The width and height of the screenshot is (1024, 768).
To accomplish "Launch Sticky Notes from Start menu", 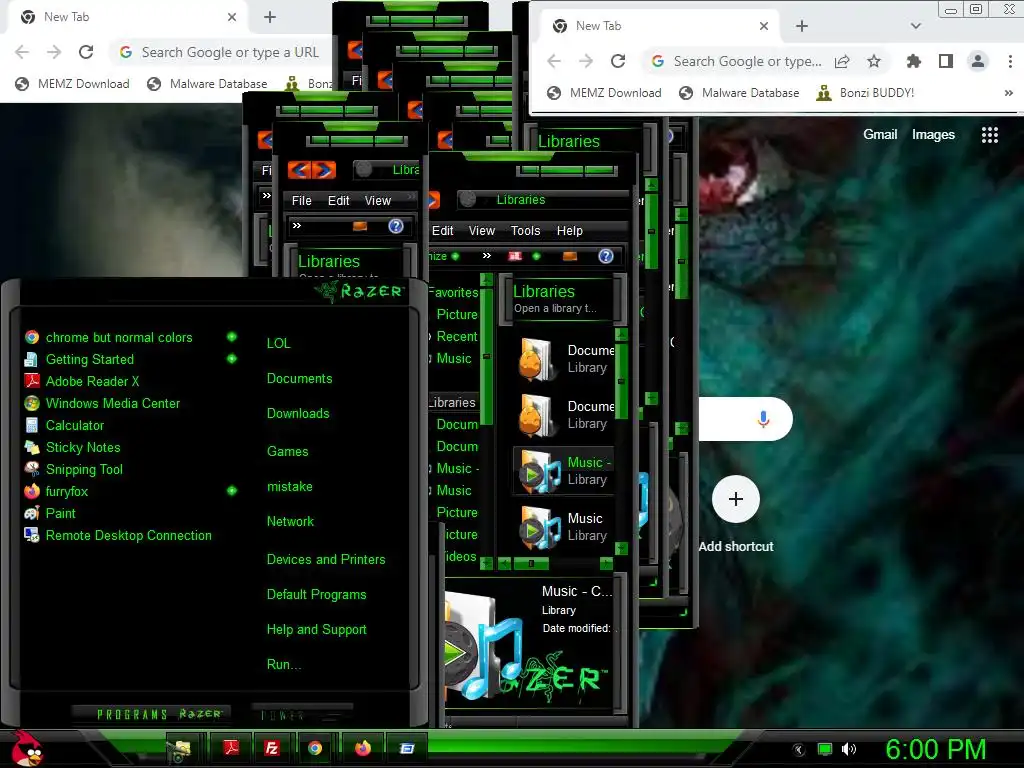I will coord(72,447).
